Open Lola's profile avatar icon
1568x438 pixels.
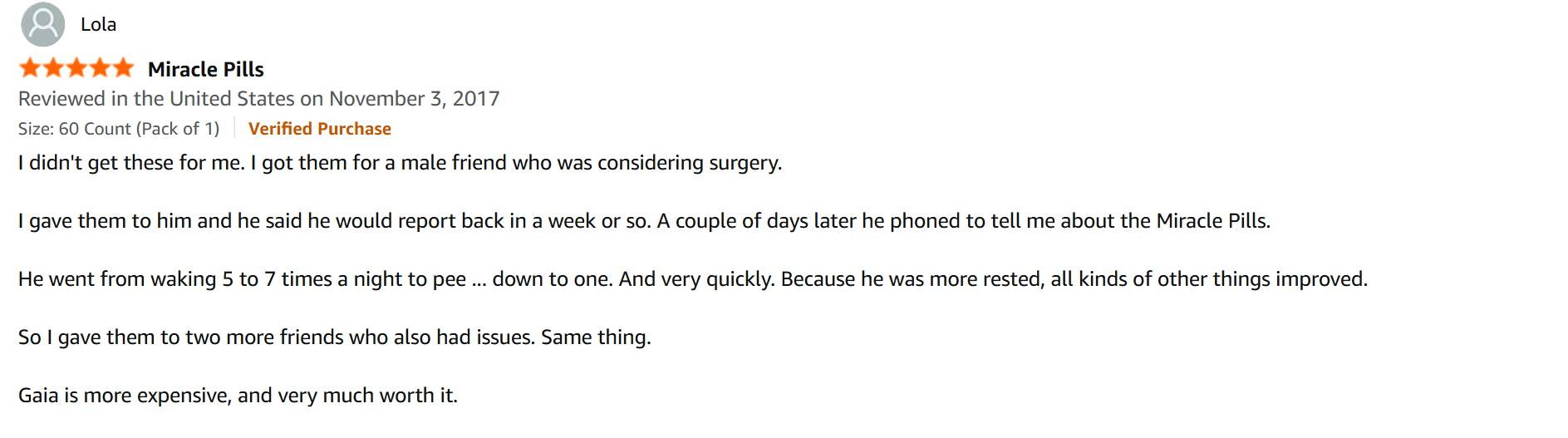point(42,24)
